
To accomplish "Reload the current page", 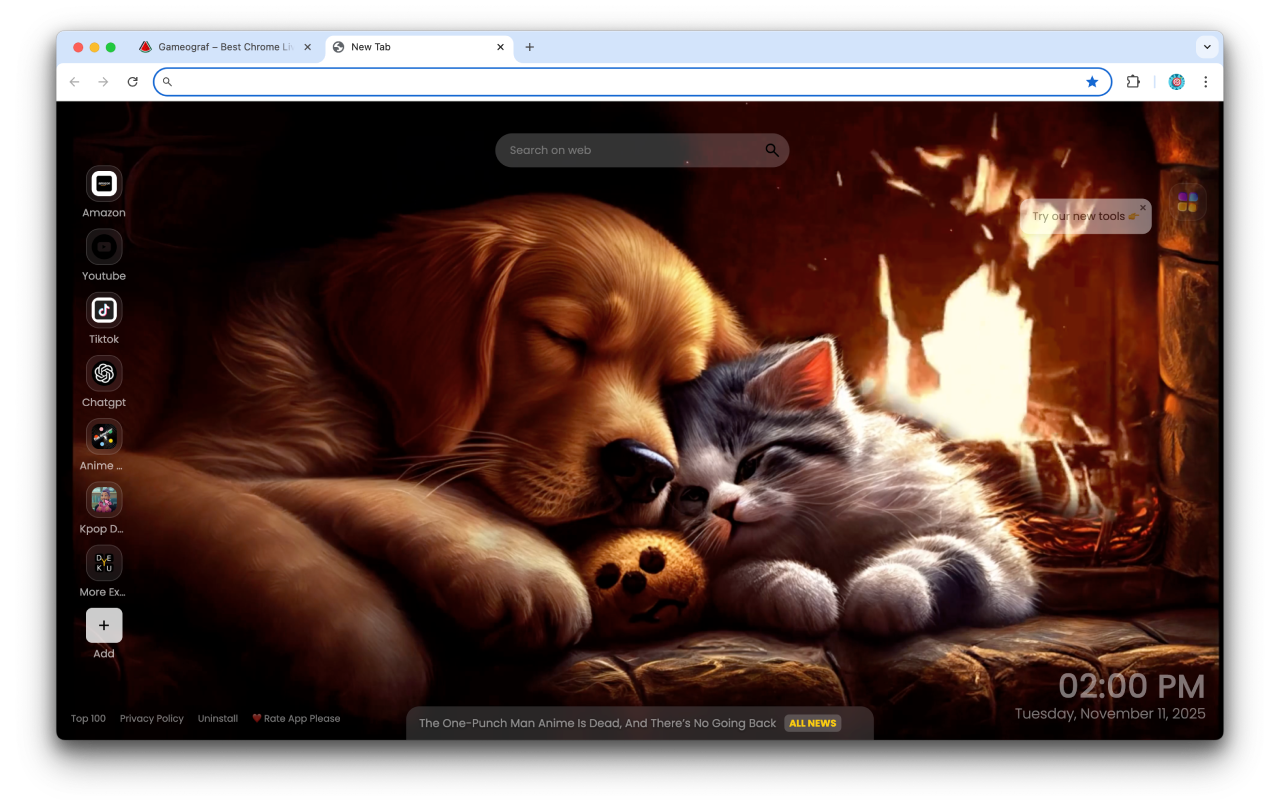I will 132,82.
